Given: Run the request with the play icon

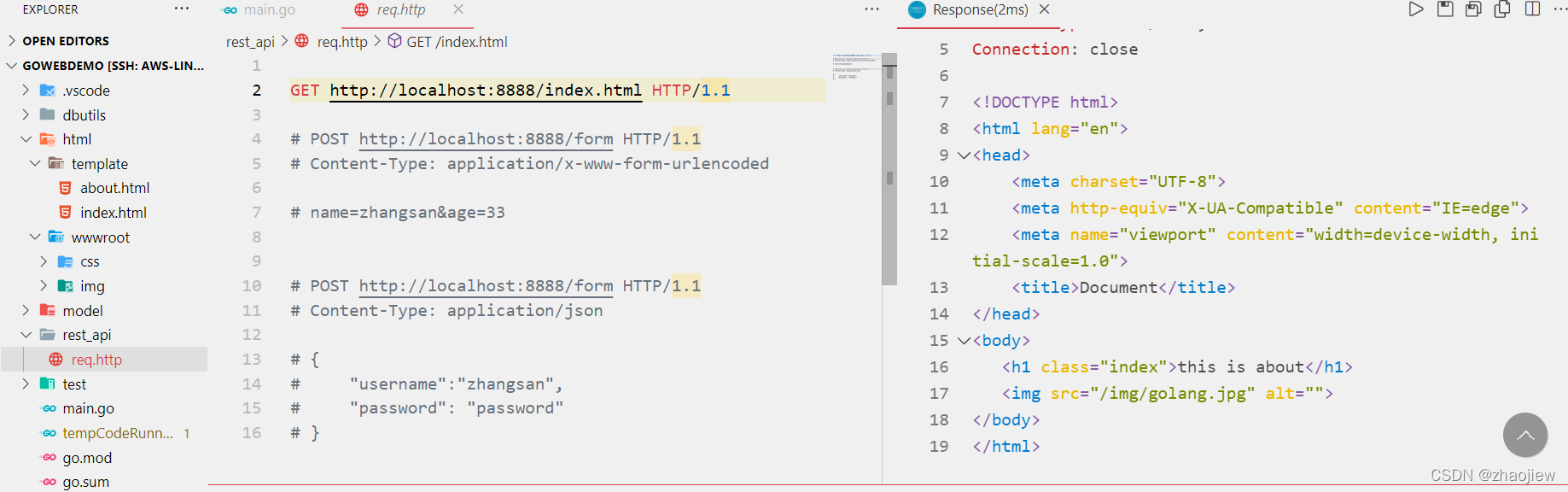Looking at the screenshot, I should [1416, 9].
